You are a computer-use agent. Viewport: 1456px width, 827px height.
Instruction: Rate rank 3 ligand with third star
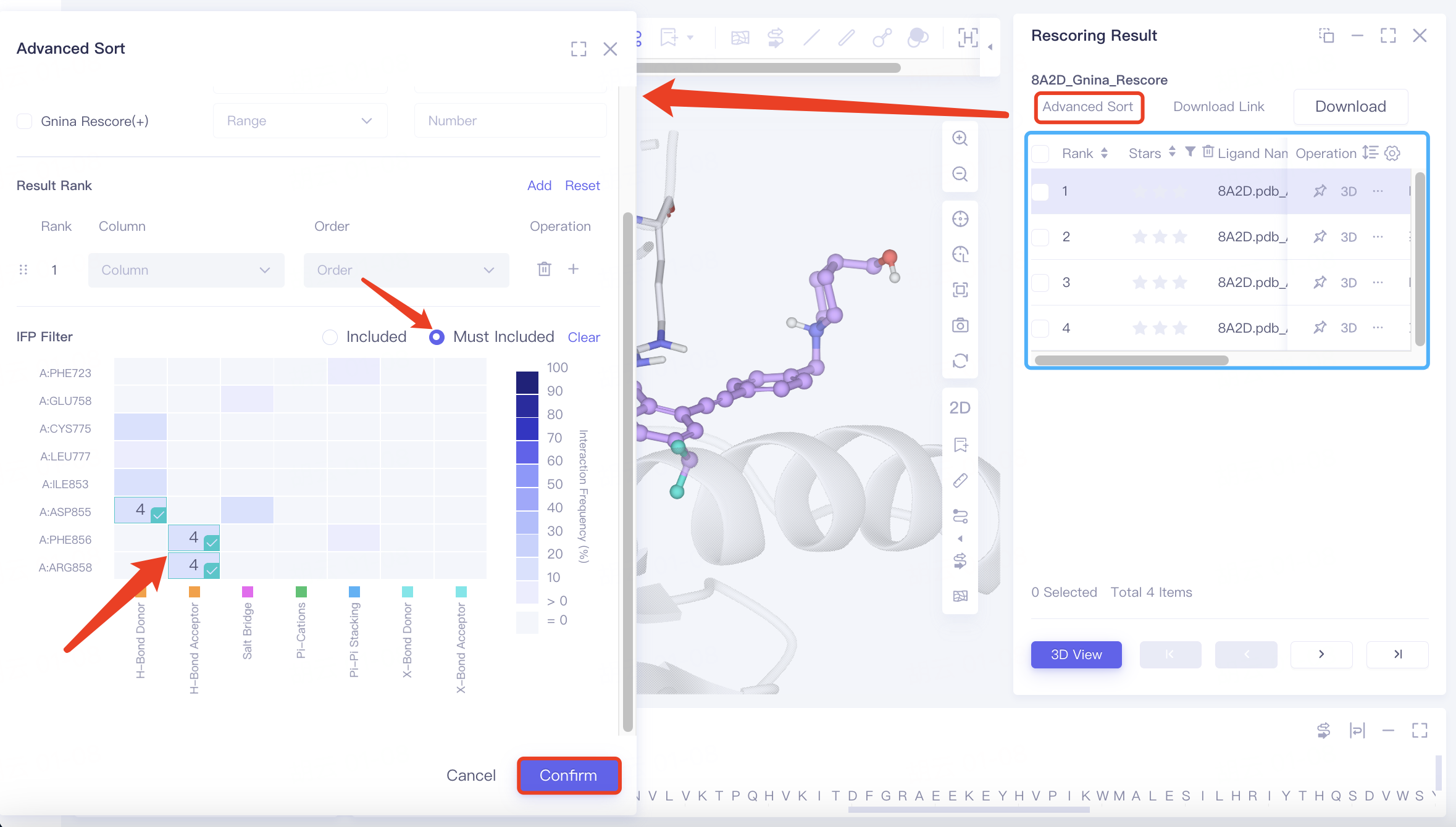coord(1180,282)
